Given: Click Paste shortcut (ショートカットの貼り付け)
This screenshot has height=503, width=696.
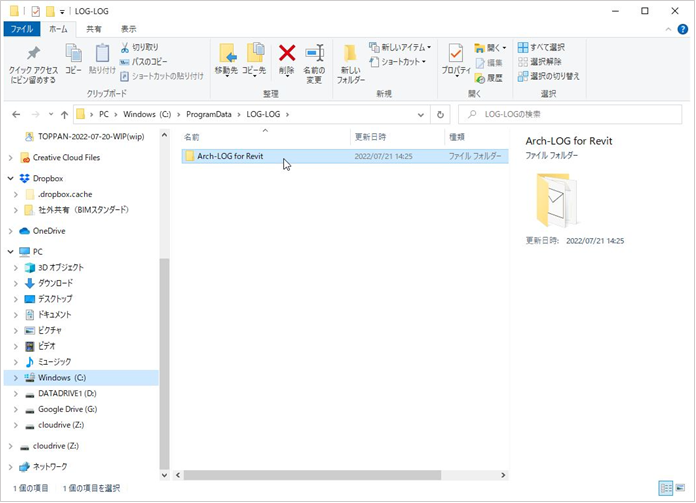Looking at the screenshot, I should point(162,76).
